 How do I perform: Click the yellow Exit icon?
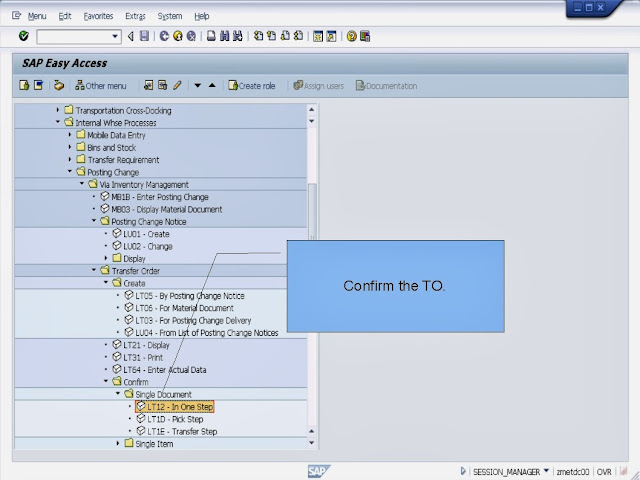178,36
